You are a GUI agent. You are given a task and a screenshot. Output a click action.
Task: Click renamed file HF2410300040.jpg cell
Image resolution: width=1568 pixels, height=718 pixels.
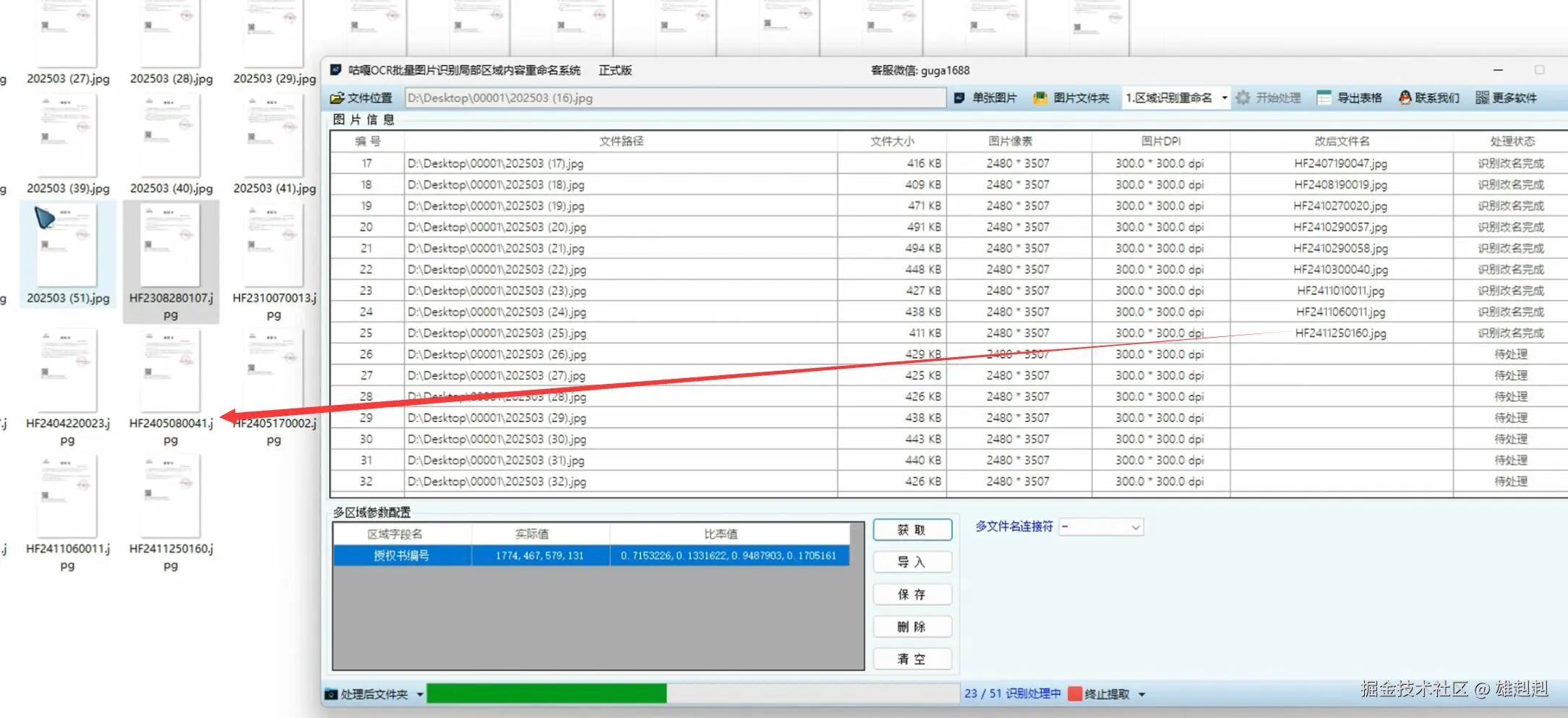[1341, 270]
